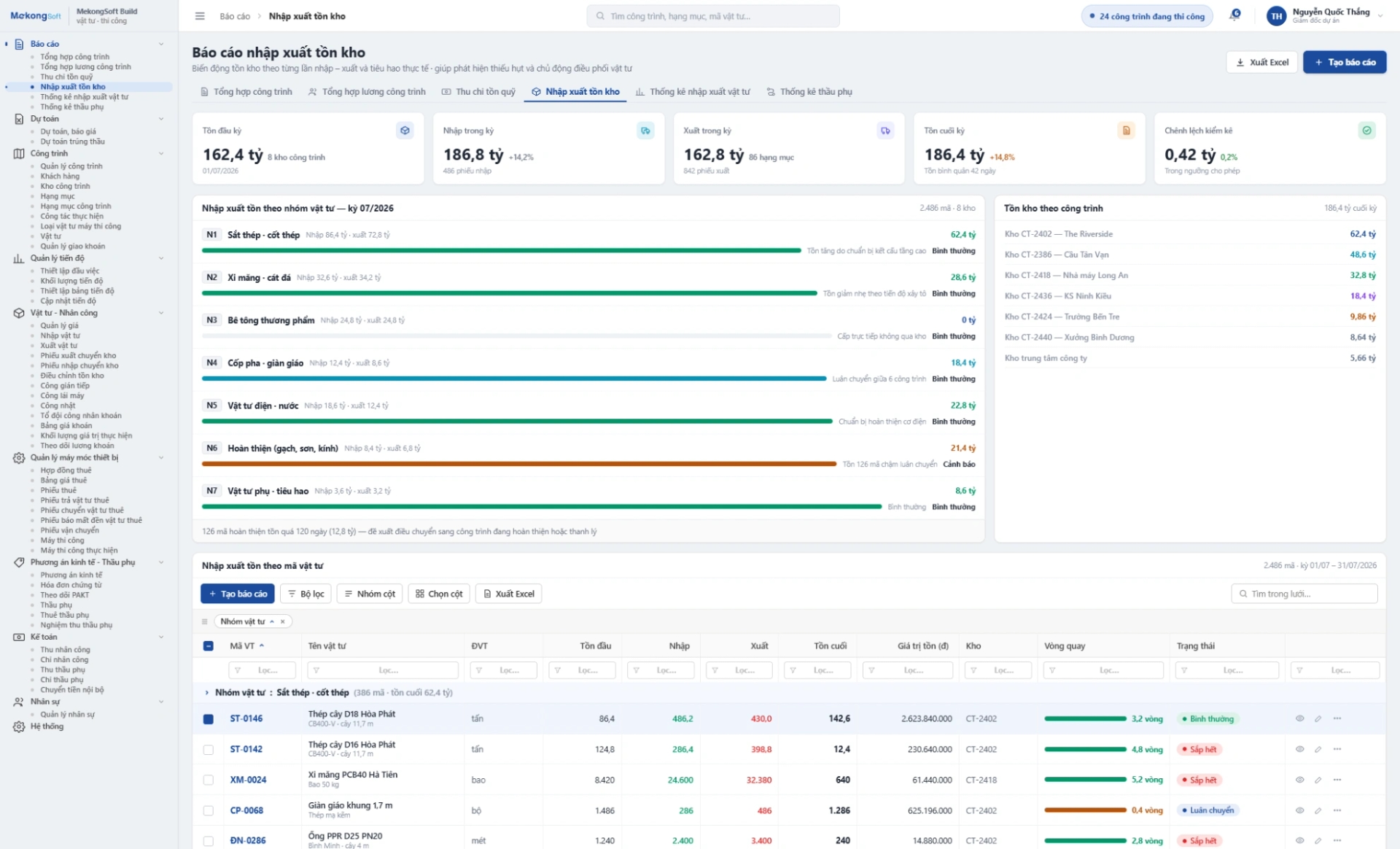
Task: Click the N1 Sắt thép - cốt thép progress bar
Action: (x=502, y=251)
